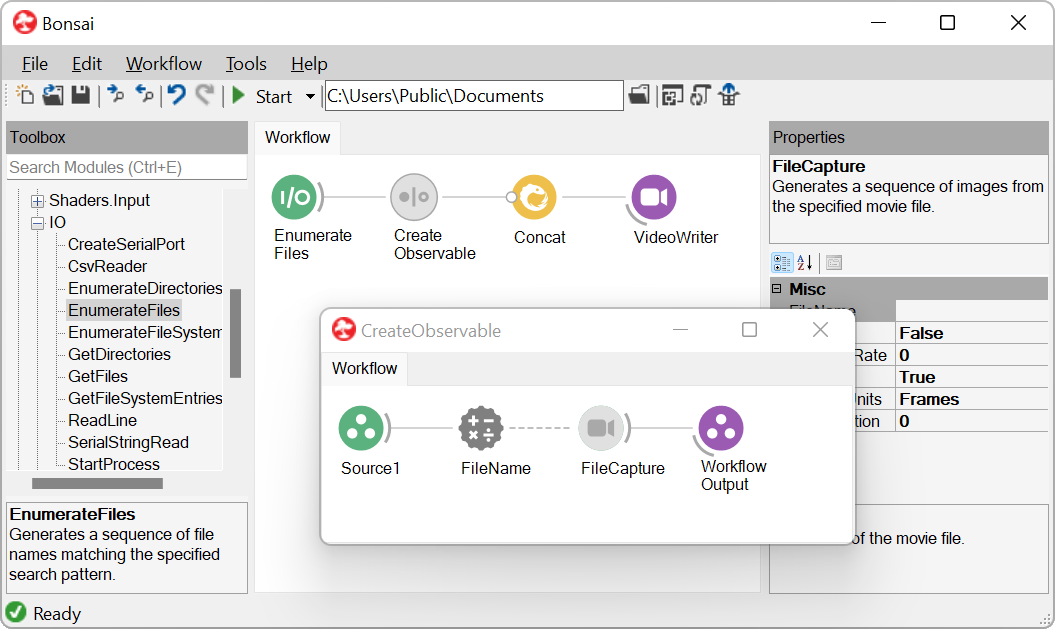Click the Reload extensions toolbar icon
The height and width of the screenshot is (629, 1055).
[x=700, y=96]
